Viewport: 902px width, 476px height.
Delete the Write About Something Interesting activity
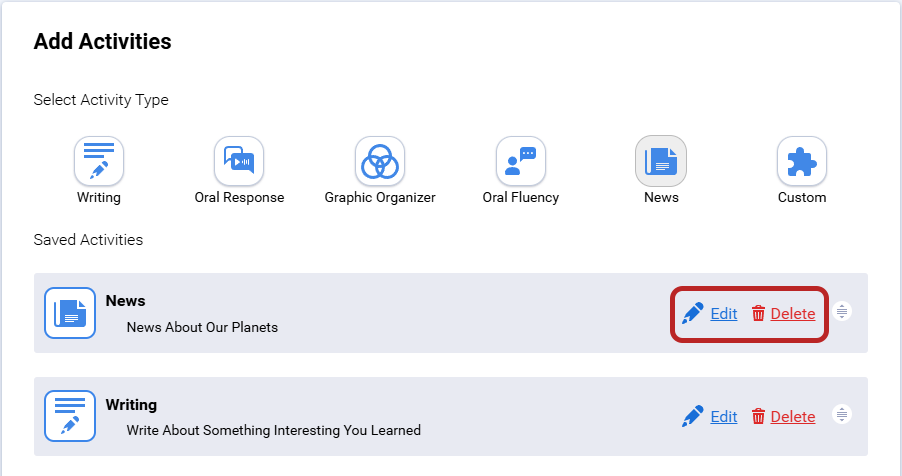tap(793, 417)
